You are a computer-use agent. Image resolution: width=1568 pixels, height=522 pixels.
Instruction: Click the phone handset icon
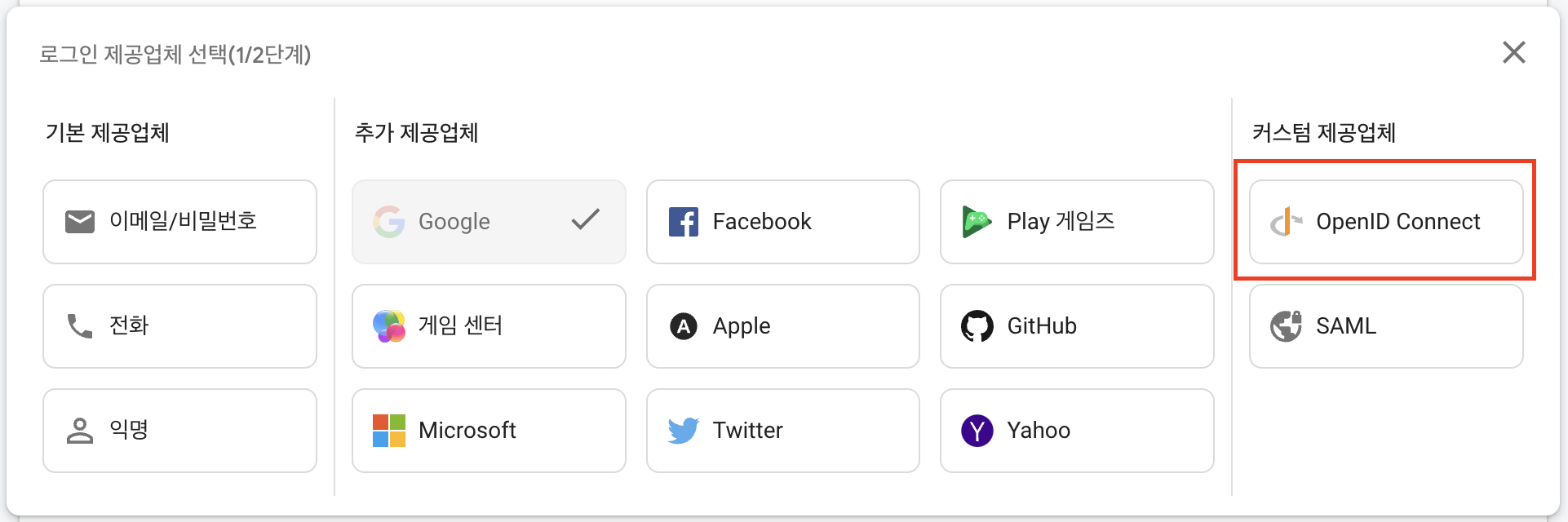(80, 326)
